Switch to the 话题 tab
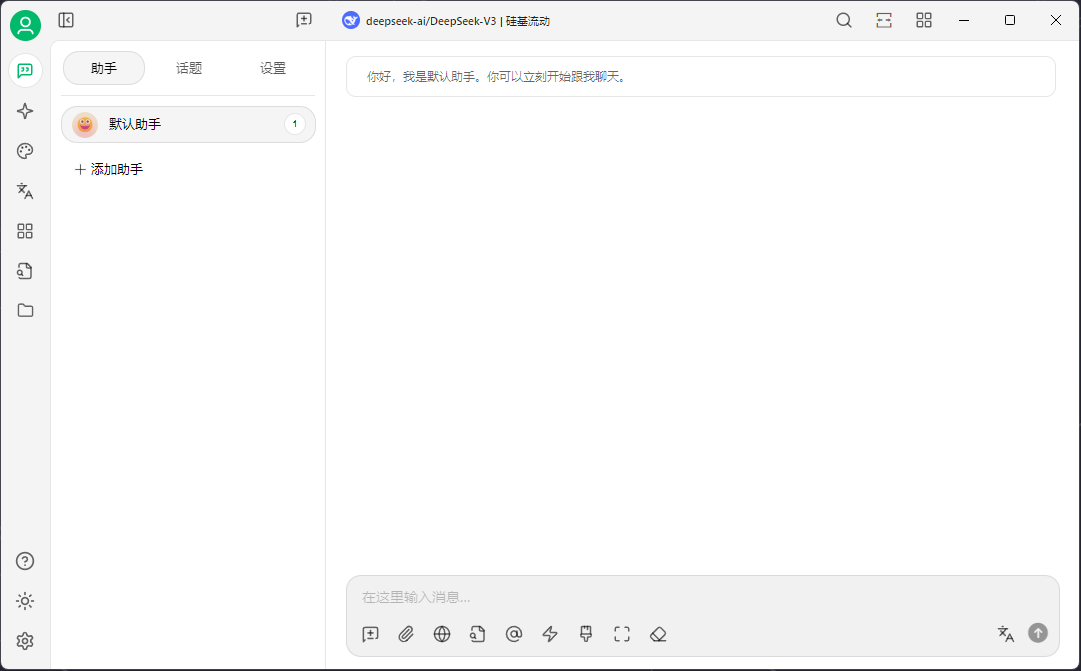Image resolution: width=1081 pixels, height=671 pixels. (x=189, y=68)
